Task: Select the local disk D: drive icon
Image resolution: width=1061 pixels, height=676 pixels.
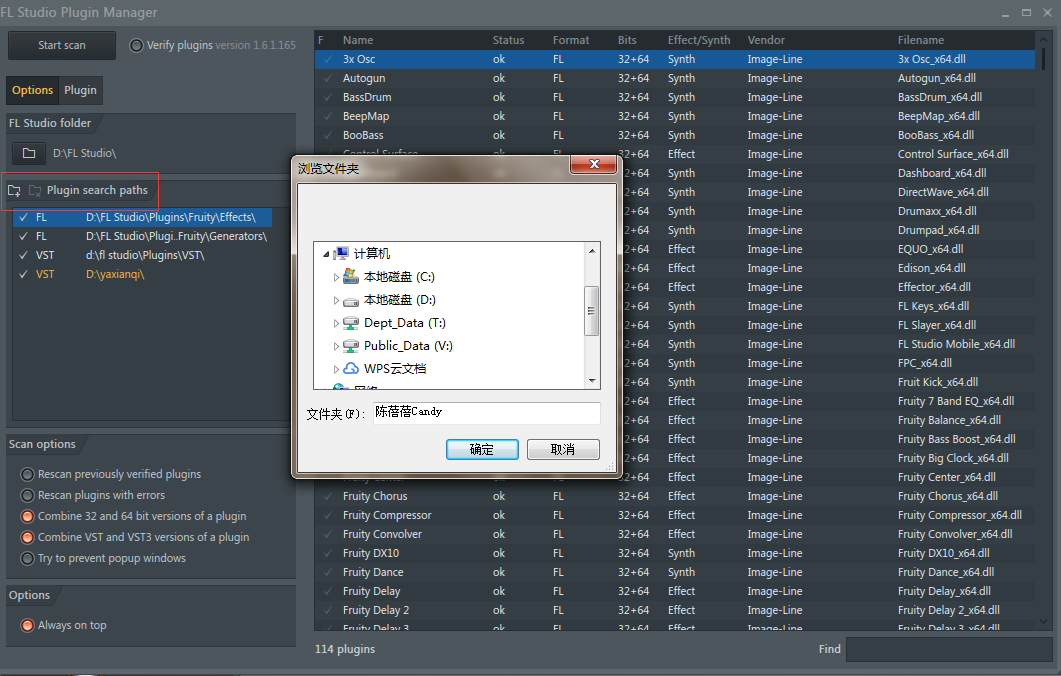Action: pyautogui.click(x=351, y=300)
